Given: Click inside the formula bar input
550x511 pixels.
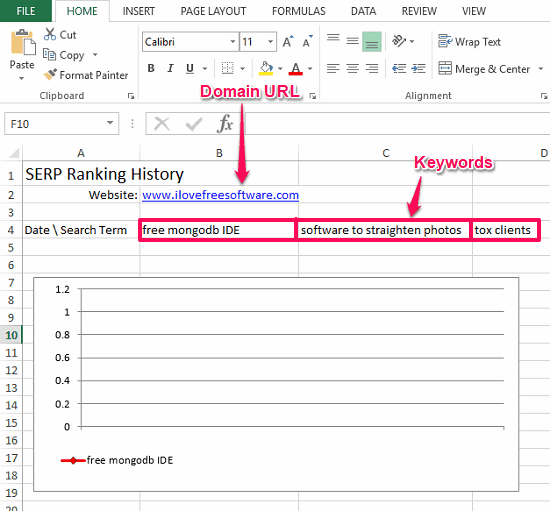Looking at the screenshot, I should pyautogui.click(x=397, y=123).
